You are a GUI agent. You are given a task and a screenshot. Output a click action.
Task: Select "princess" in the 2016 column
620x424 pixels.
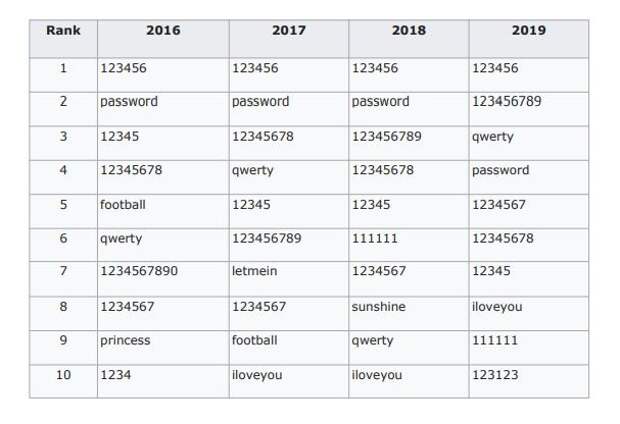tap(125, 341)
